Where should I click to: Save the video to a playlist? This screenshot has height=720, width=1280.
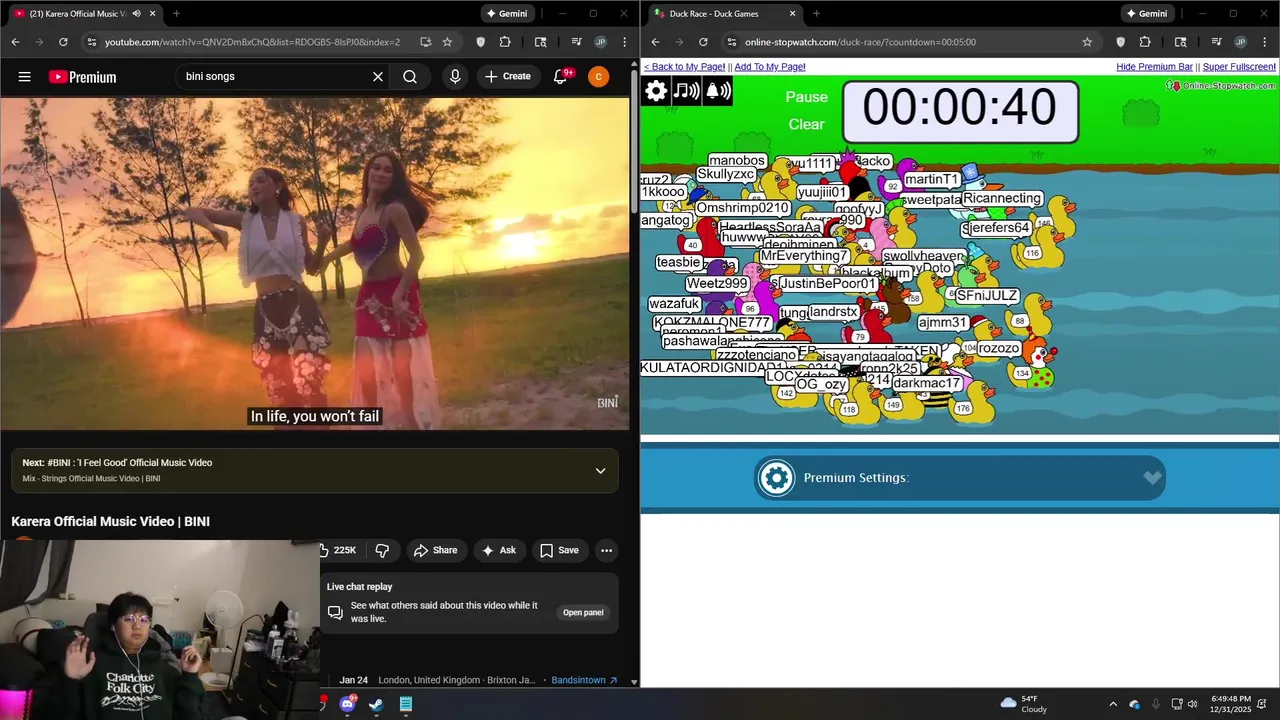[x=559, y=550]
